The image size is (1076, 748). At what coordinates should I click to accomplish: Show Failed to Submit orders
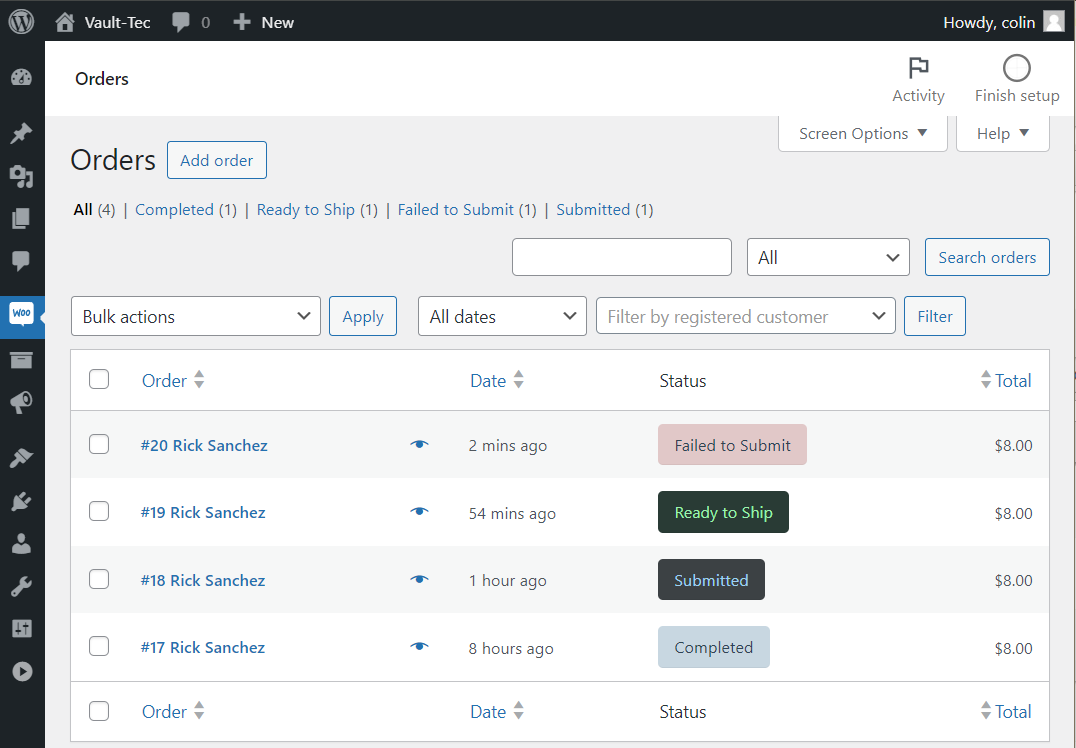456,210
